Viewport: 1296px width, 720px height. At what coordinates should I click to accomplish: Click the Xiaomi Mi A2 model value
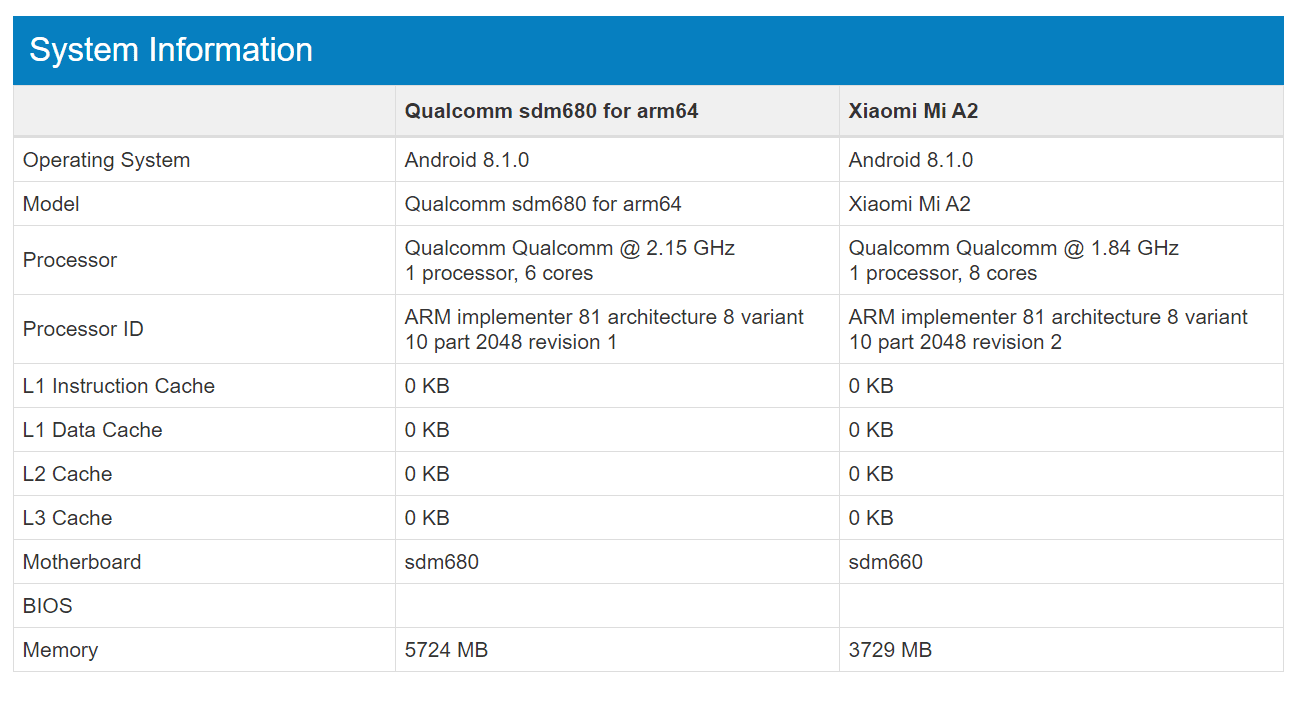point(910,204)
